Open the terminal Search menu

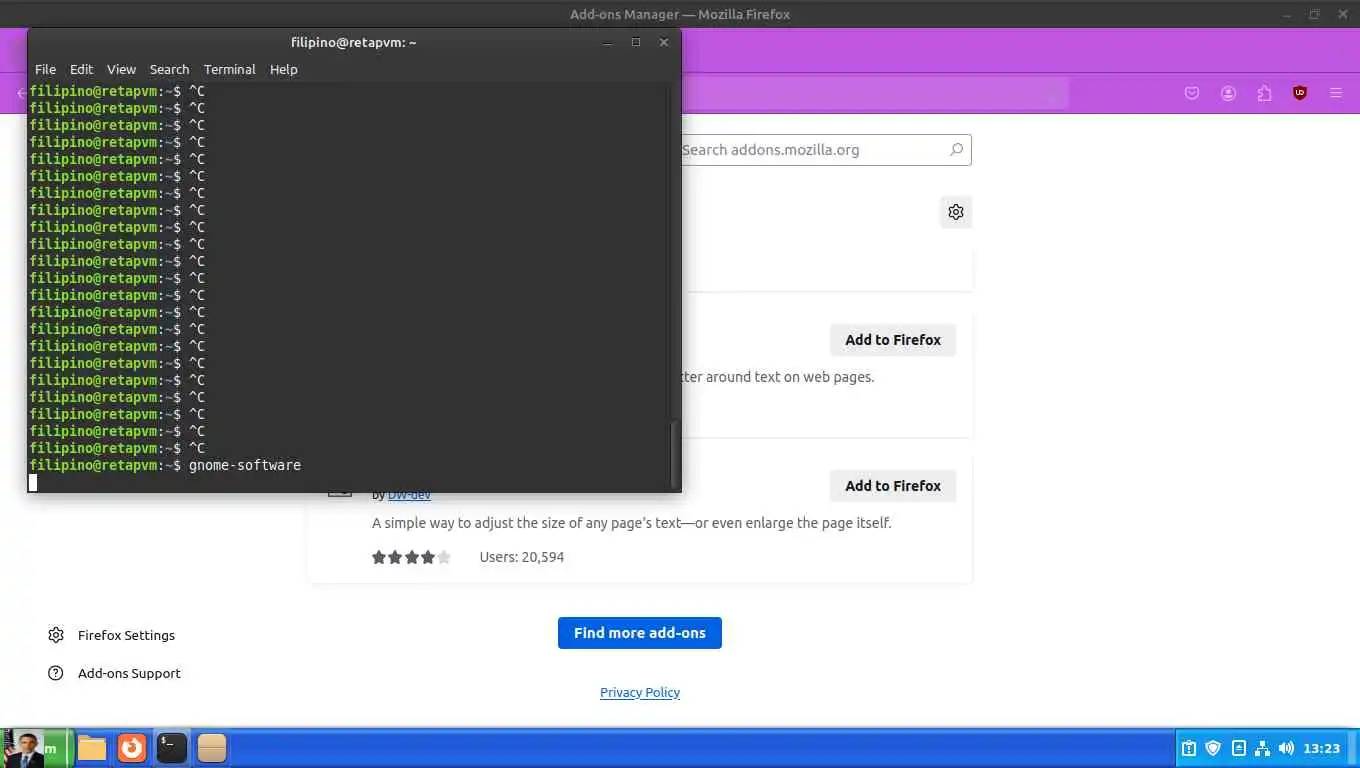169,69
